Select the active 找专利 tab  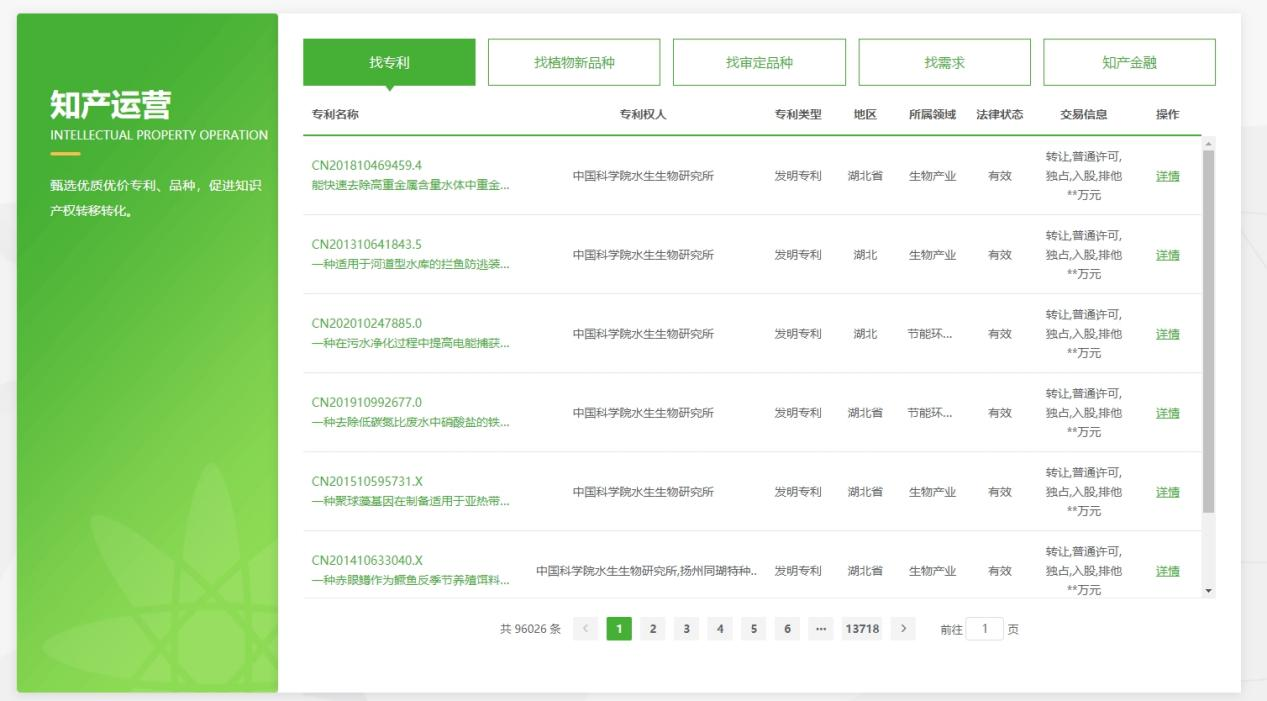click(x=387, y=61)
